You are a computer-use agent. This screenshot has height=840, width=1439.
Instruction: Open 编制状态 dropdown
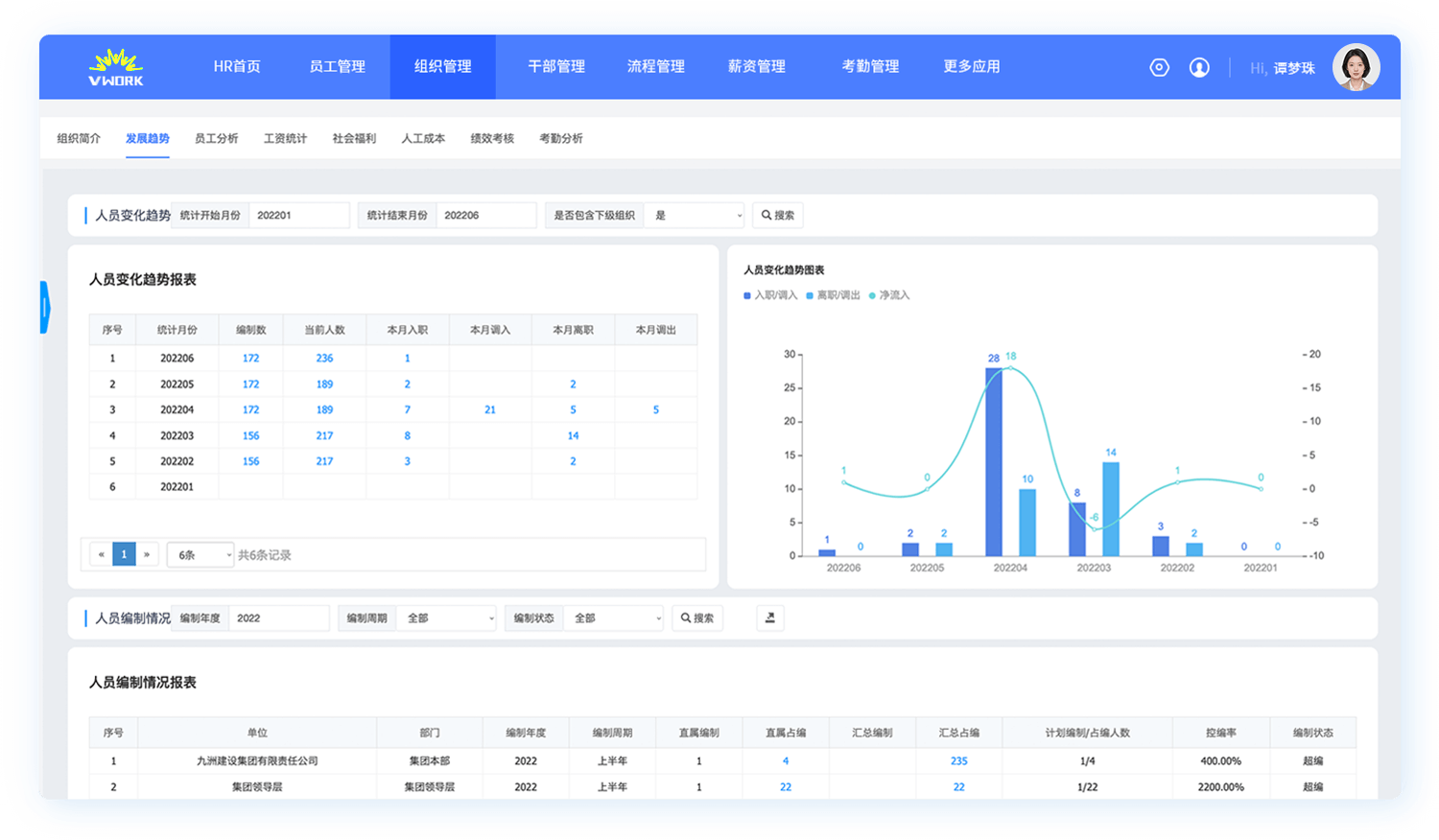[x=613, y=618]
